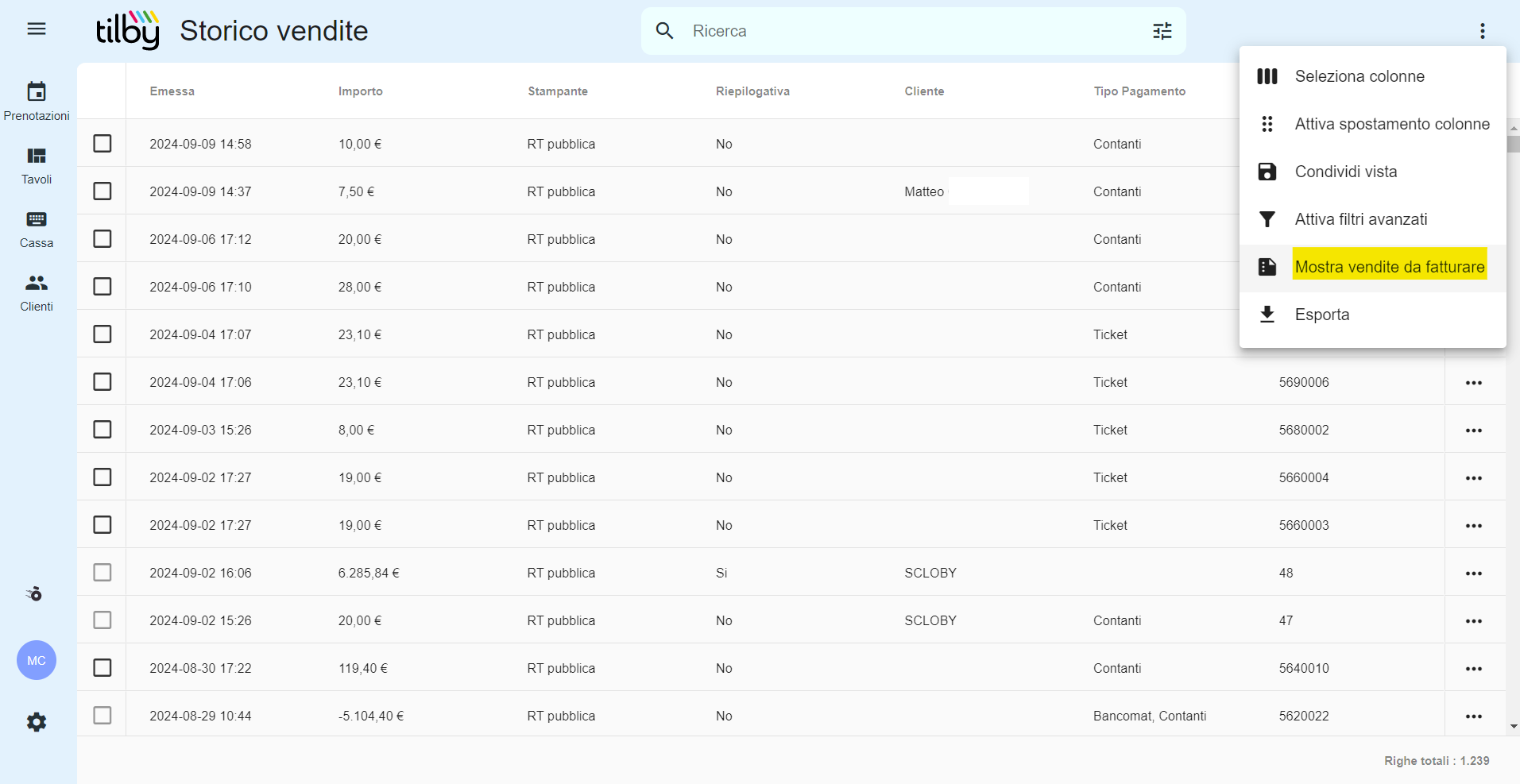Open settings gear in sidebar
The width and height of the screenshot is (1520, 784).
click(37, 722)
